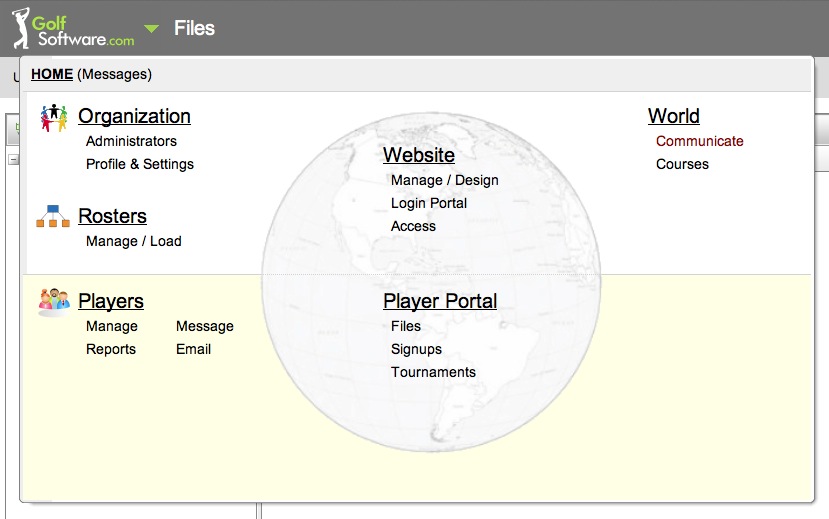Screen dimensions: 829x519
Task: Open Website Manage / Design
Action: [444, 180]
